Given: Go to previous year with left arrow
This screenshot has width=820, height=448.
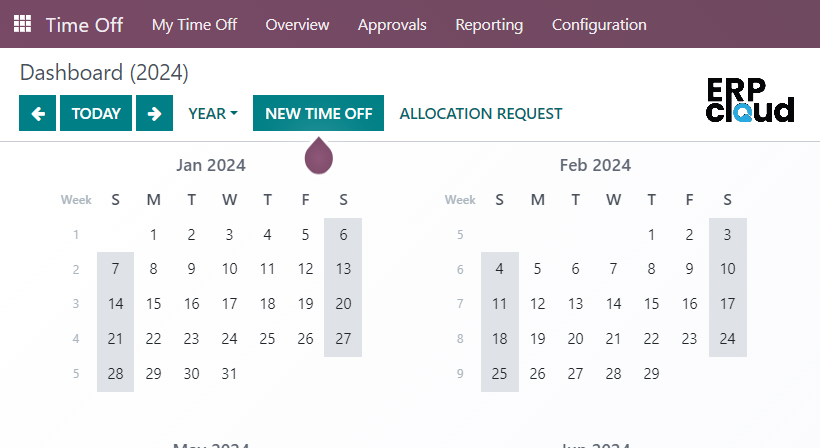Looking at the screenshot, I should coord(38,113).
